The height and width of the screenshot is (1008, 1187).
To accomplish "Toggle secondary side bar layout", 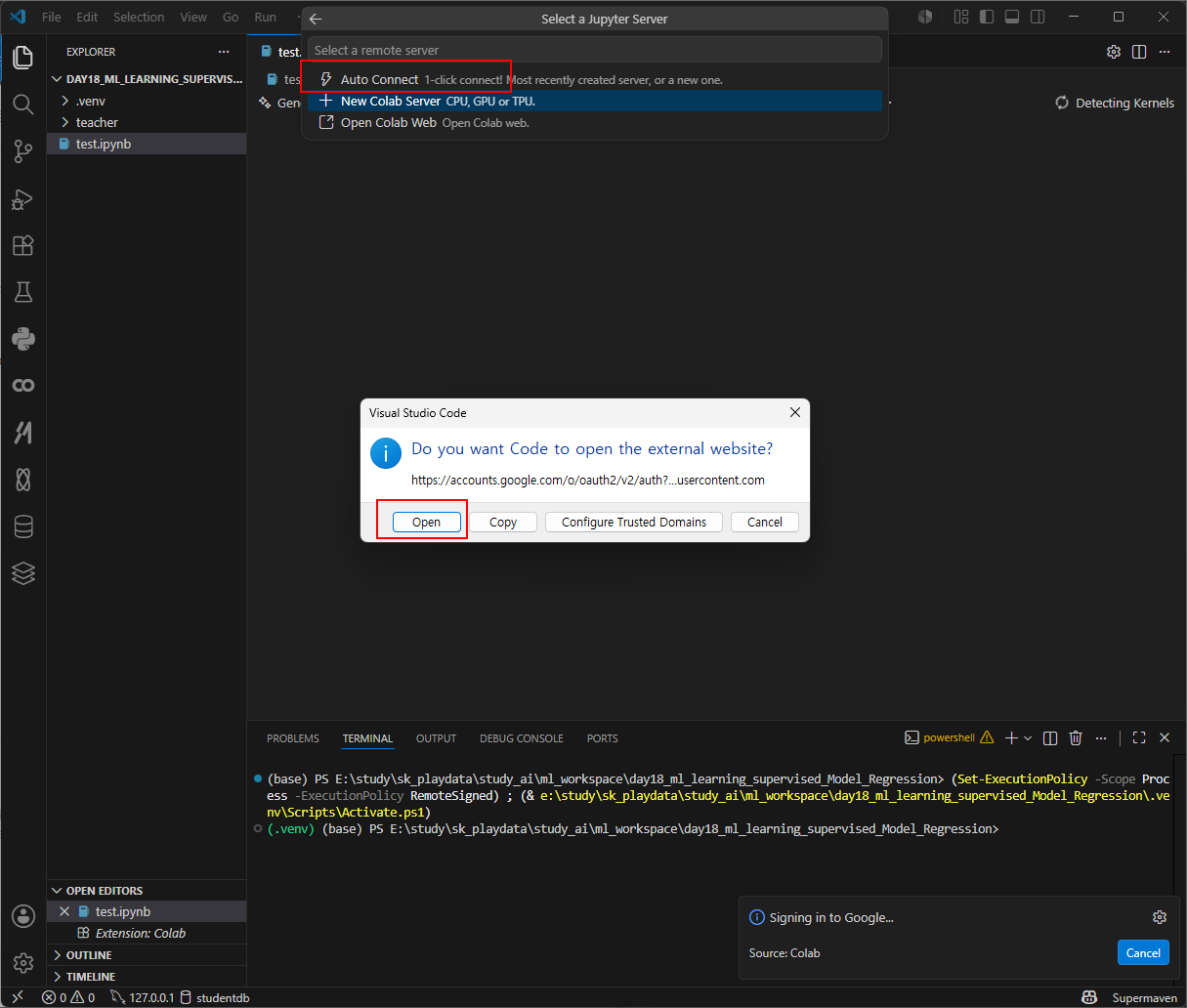I will click(x=1038, y=17).
